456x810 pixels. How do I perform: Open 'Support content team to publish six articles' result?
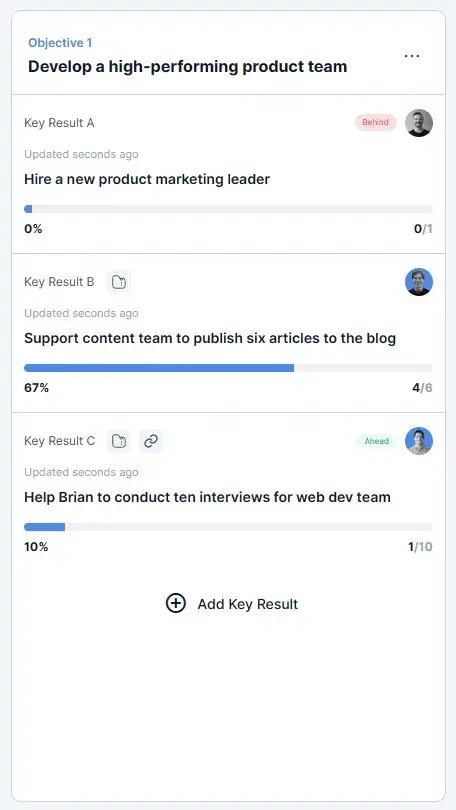[x=210, y=338]
